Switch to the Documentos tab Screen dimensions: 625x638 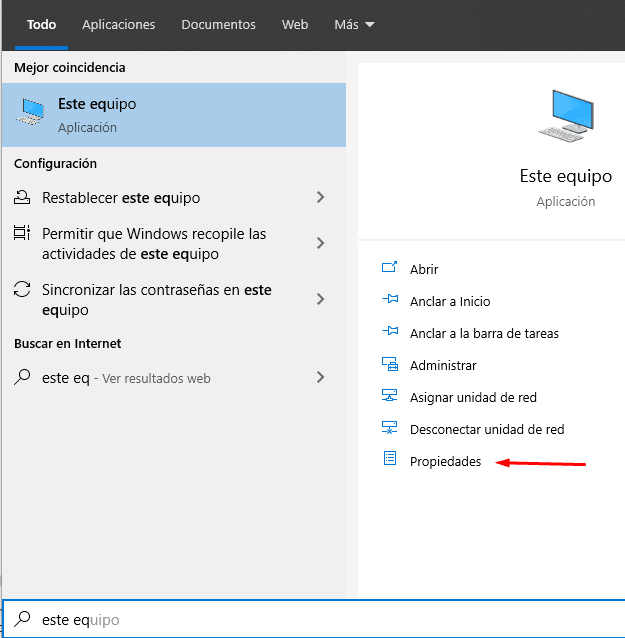click(x=219, y=25)
